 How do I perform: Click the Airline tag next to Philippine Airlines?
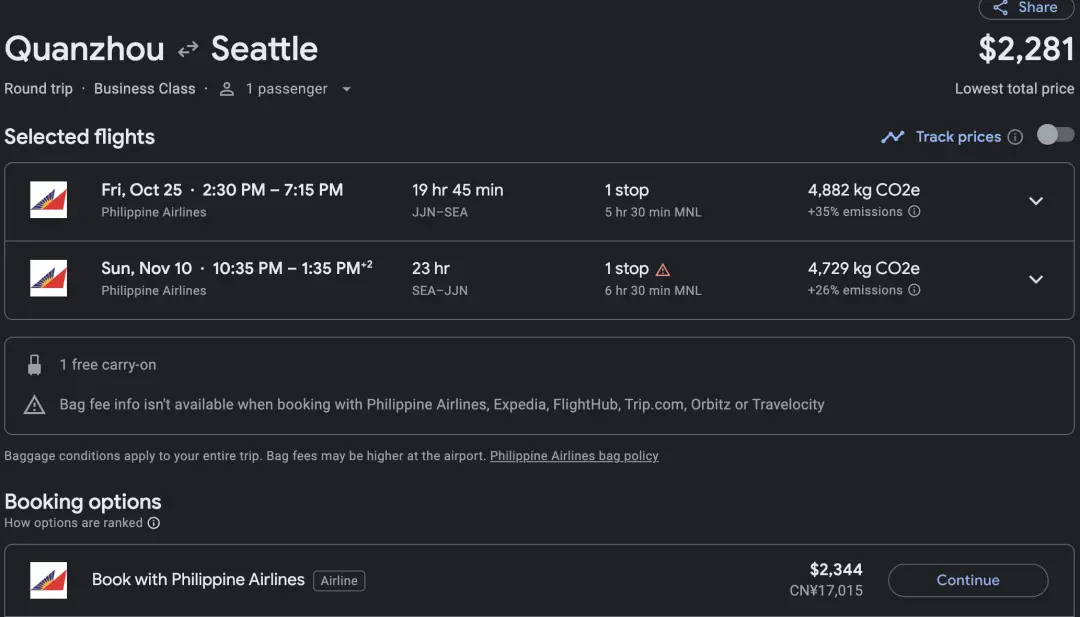point(339,581)
